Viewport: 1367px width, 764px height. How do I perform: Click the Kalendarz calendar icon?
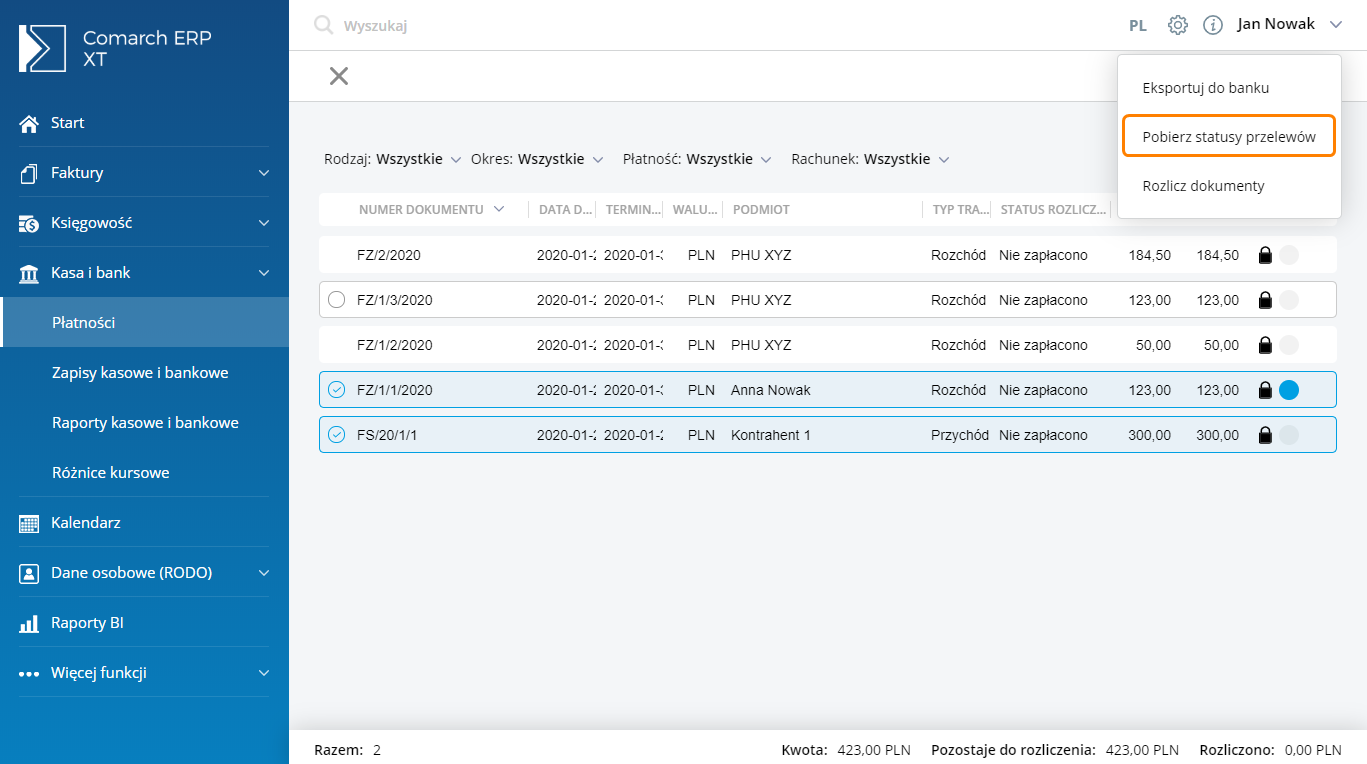coord(29,523)
